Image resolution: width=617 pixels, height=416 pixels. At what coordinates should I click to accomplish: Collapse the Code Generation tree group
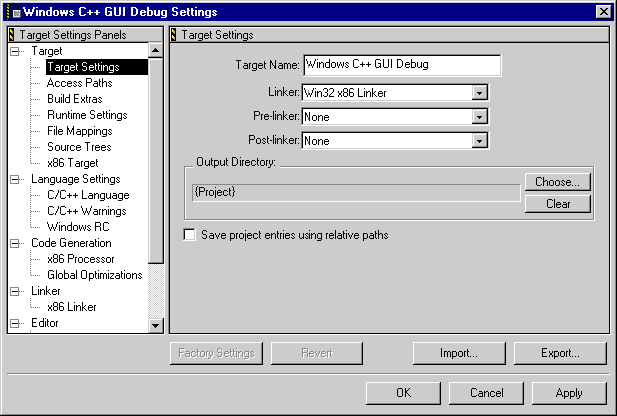[15, 243]
